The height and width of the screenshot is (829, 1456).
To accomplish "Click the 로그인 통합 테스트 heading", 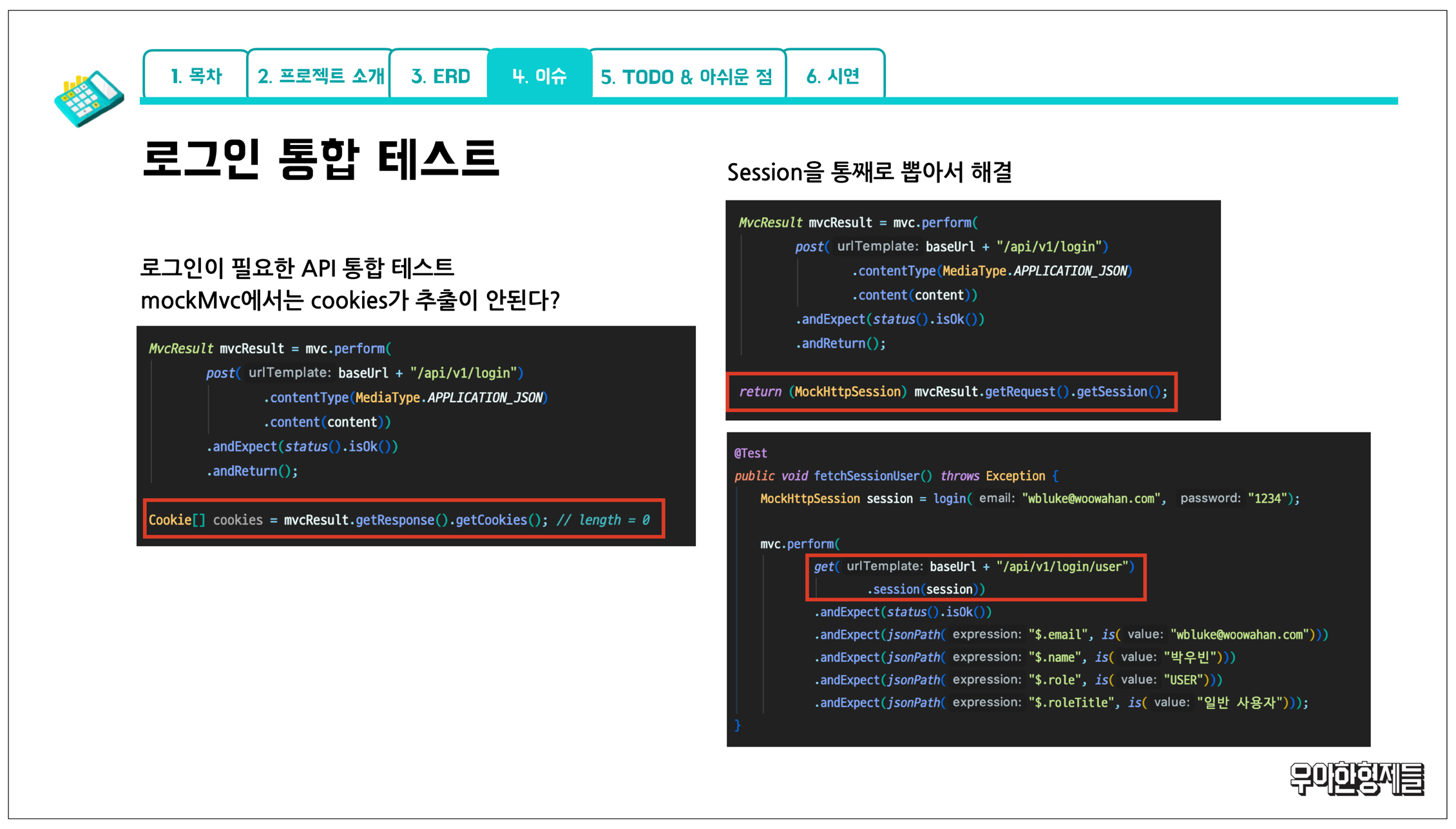I will (x=320, y=159).
